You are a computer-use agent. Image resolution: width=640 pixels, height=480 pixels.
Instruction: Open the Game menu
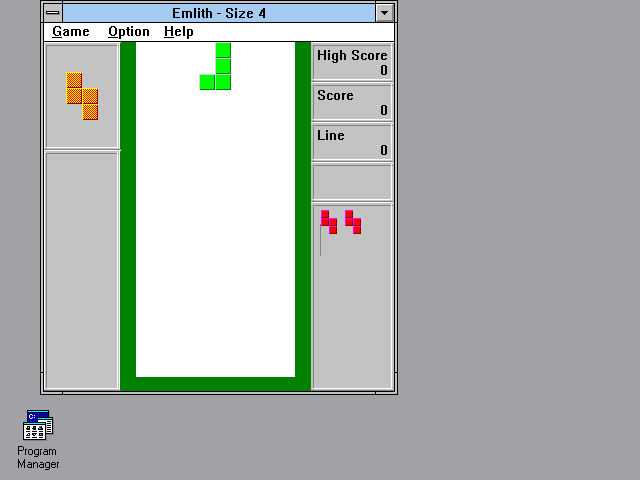(x=71, y=32)
